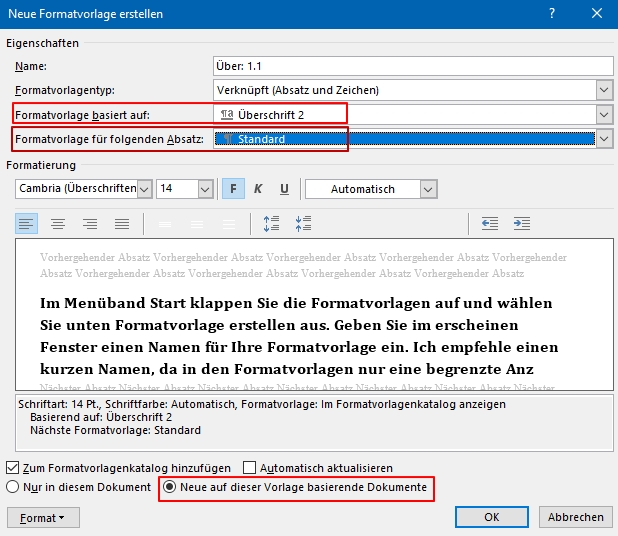
Task: Open Formatvorlagentyp dropdown arrow
Action: tap(604, 90)
